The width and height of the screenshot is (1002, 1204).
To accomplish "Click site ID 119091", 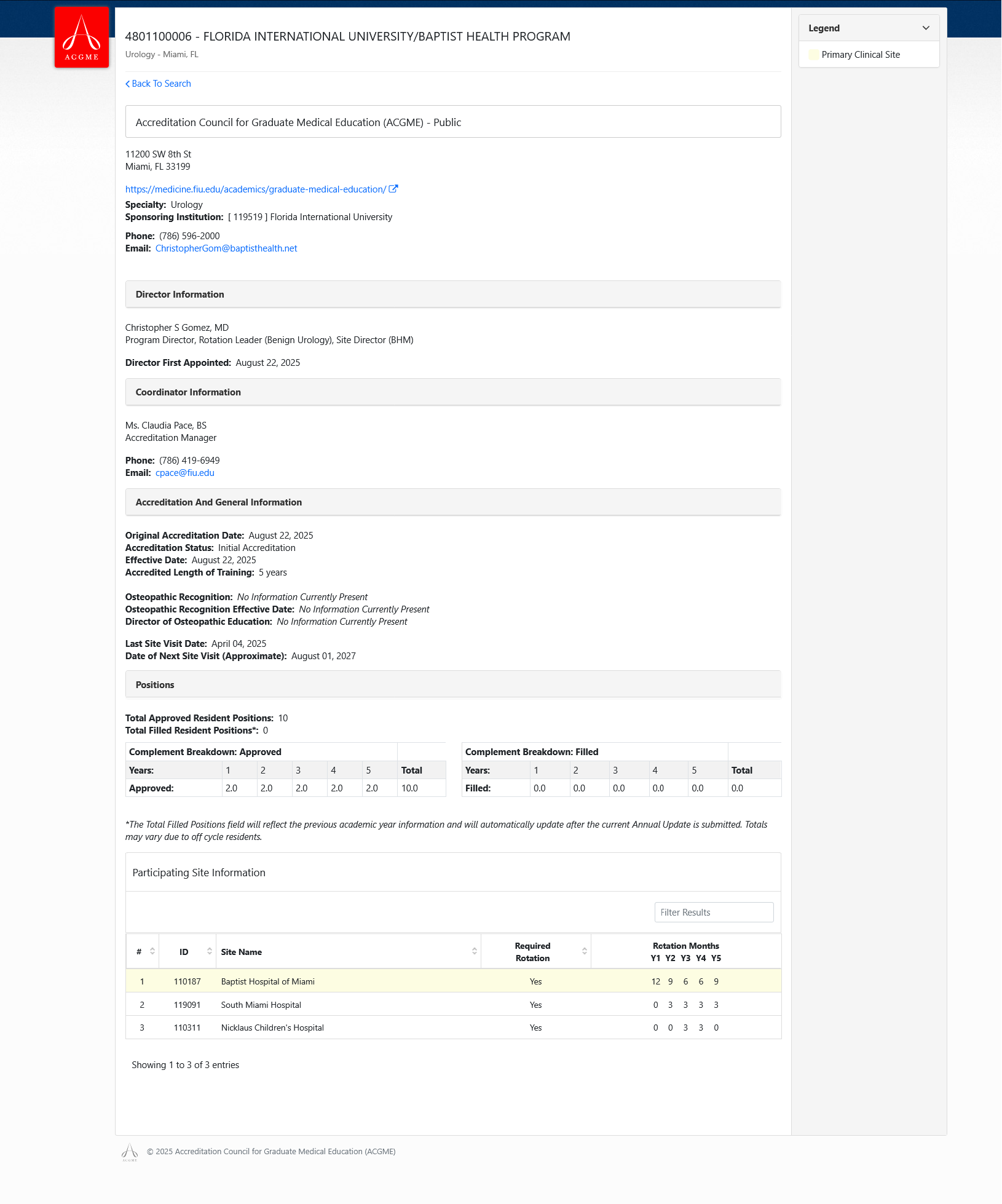I will [x=187, y=1005].
